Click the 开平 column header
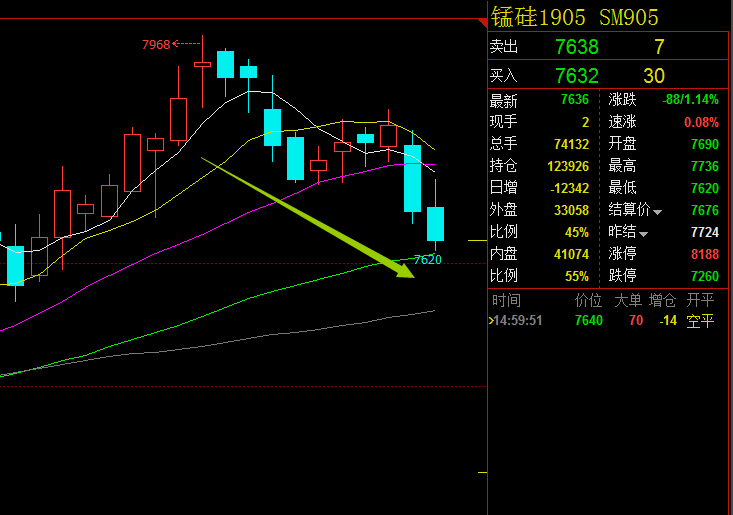 (700, 300)
